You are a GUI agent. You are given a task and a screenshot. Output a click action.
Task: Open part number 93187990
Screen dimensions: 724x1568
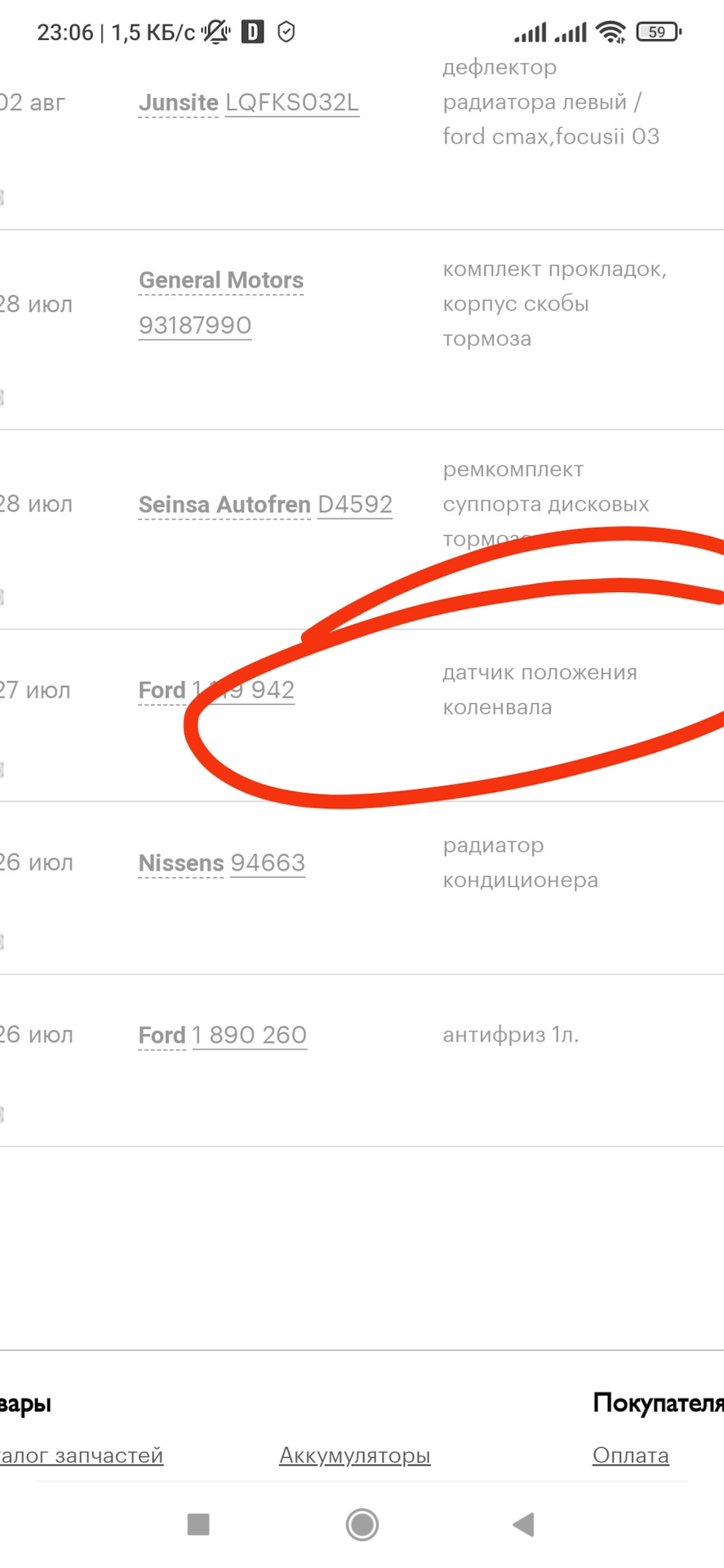195,326
